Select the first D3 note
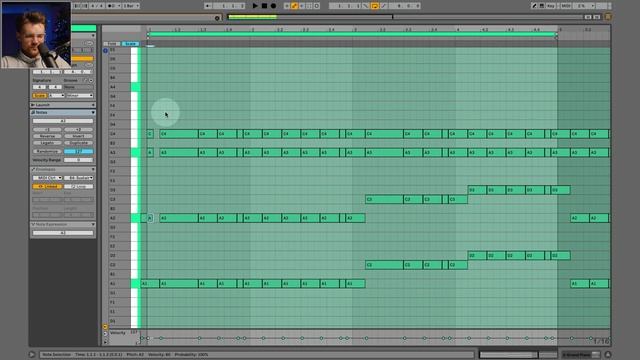This screenshot has height=360, width=640. pos(477,190)
